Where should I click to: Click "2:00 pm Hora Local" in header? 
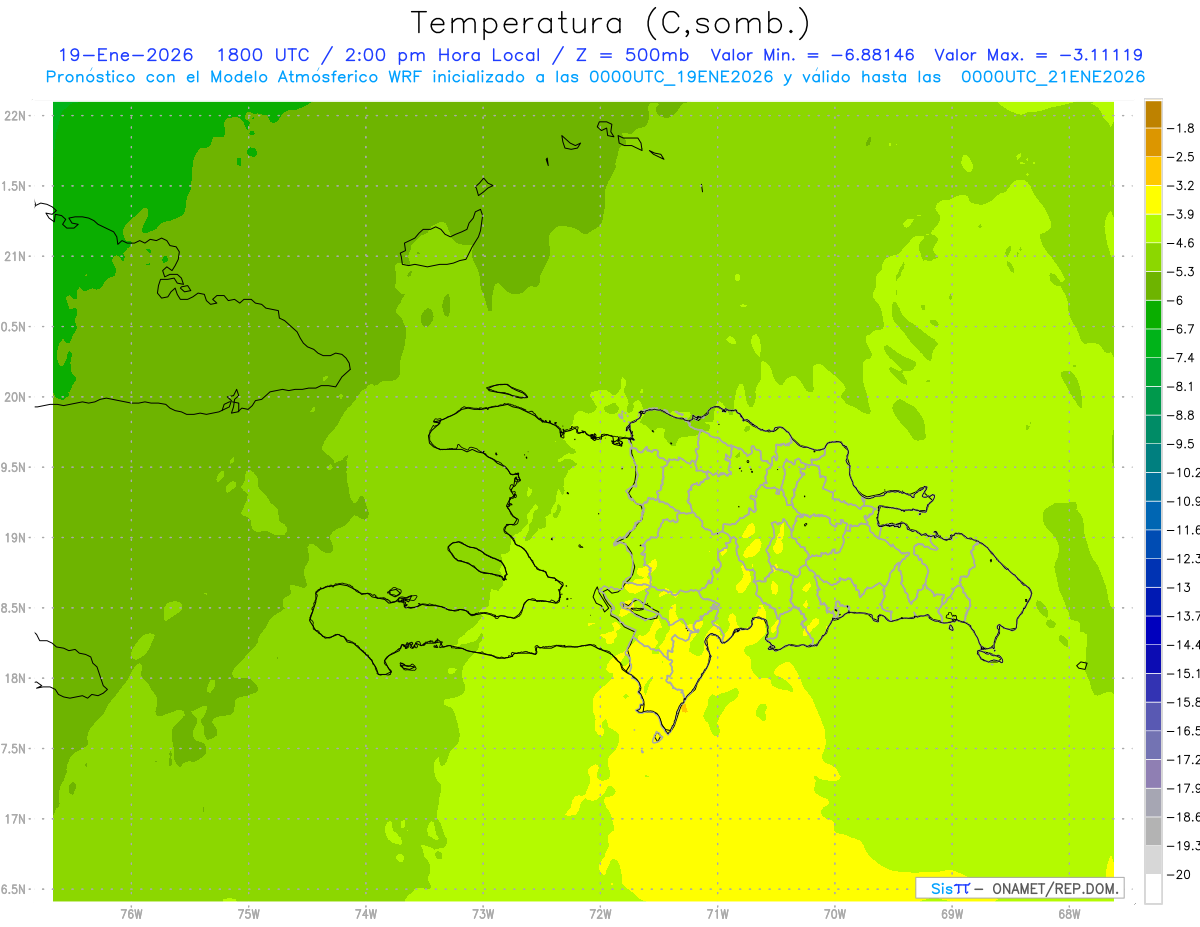pos(455,55)
